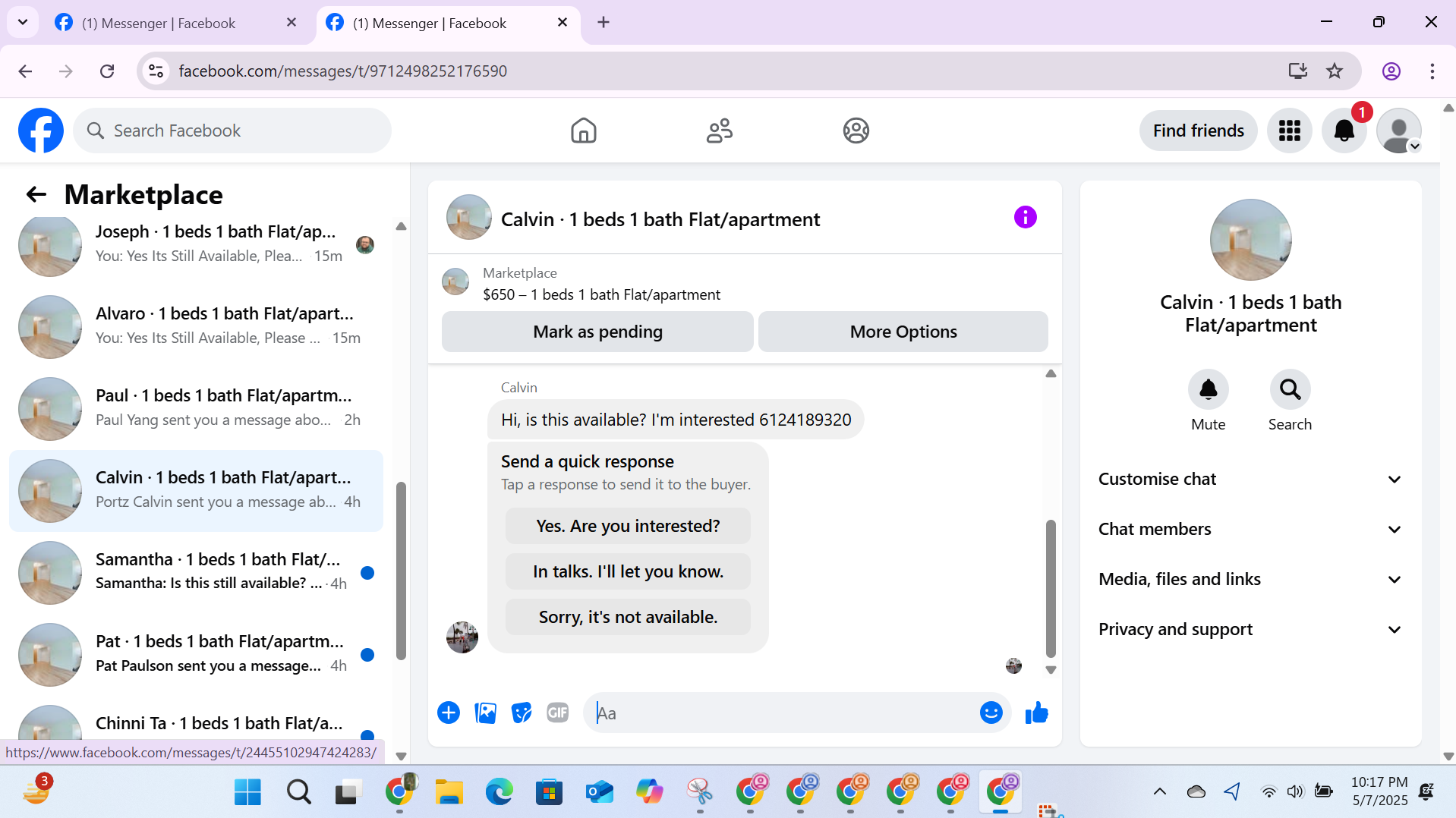Open Paul's Marketplace conversation
The image size is (1456, 818).
point(196,409)
